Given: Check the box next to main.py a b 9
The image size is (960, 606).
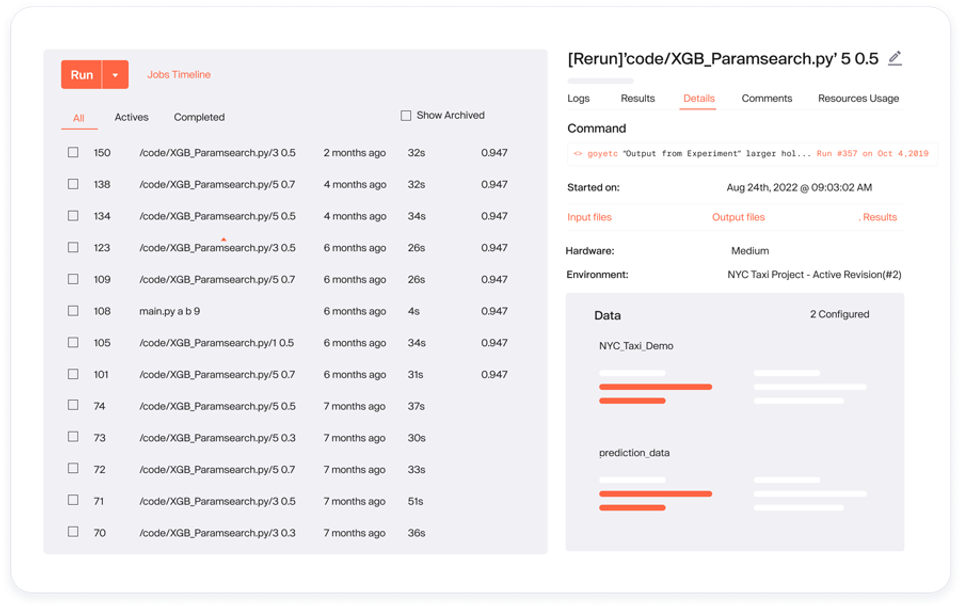Looking at the screenshot, I should pos(73,311).
